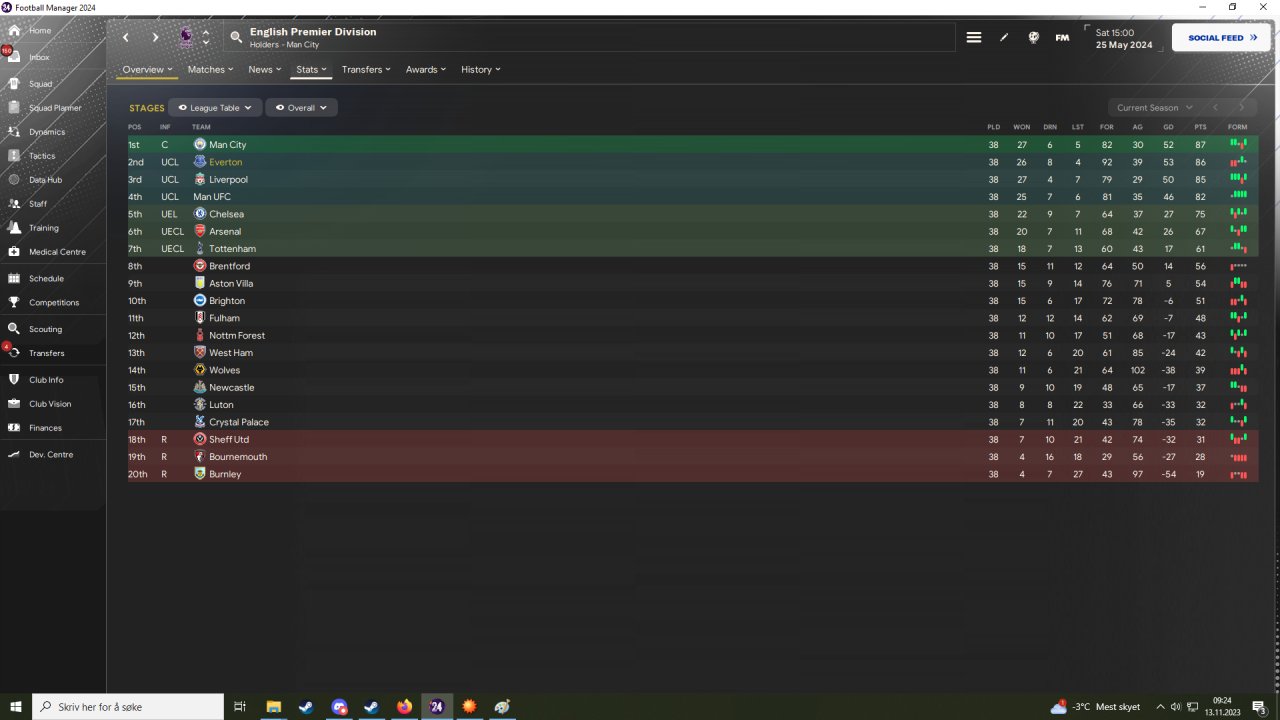This screenshot has width=1280, height=720.
Task: Click Everton's 86 points value
Action: coord(1200,162)
